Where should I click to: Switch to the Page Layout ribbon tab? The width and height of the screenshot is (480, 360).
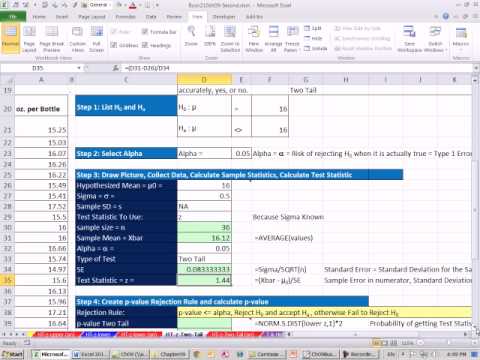92,17
